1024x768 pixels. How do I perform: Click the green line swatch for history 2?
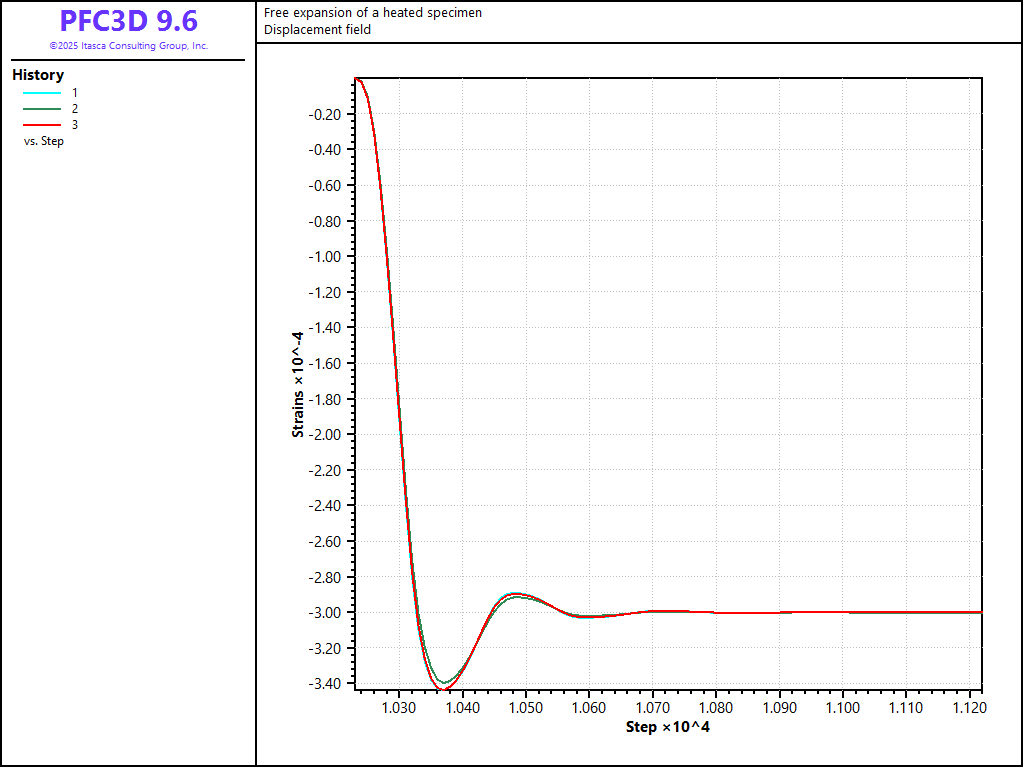41,108
